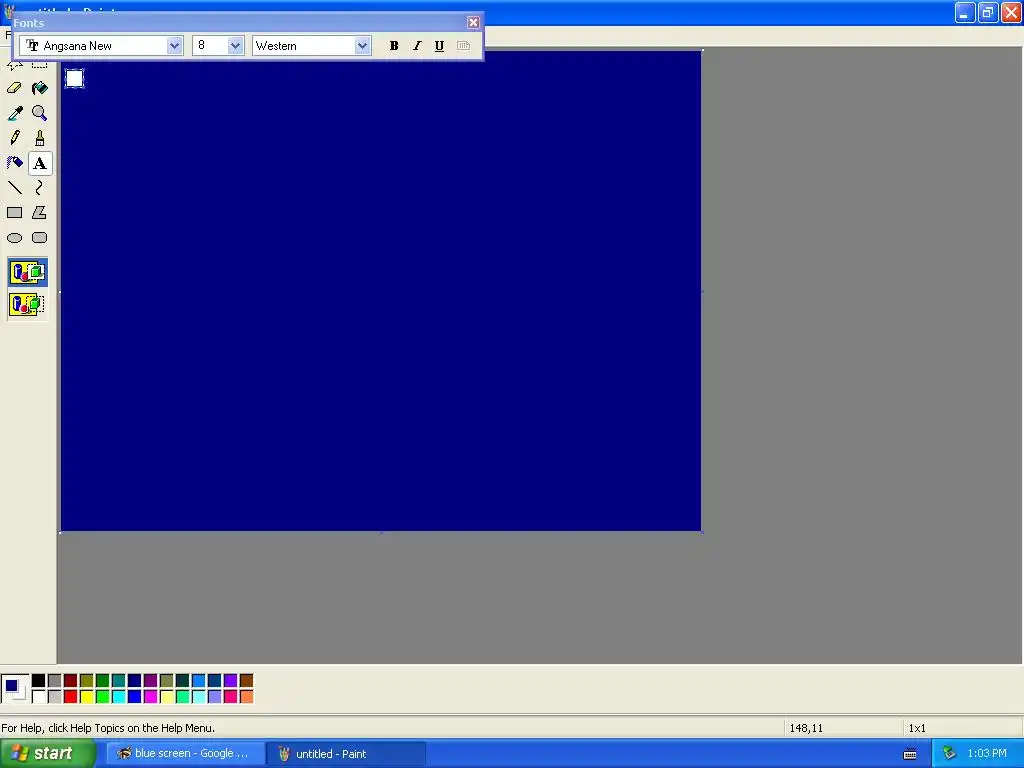Click the 1:03 PM taskbar clock
Image resolution: width=1024 pixels, height=768 pixels.
987,754
